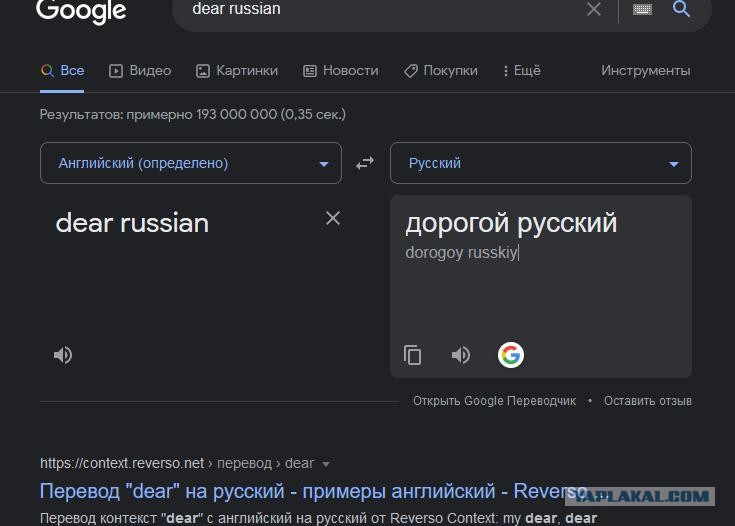Copy the translated text
This screenshot has width=735, height=526.
(412, 355)
